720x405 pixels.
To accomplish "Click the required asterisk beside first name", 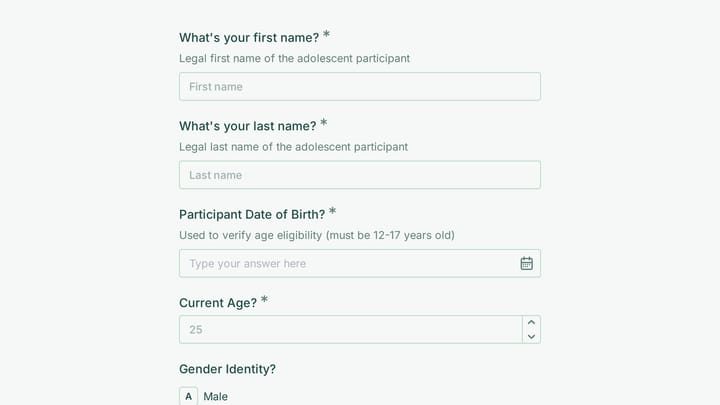I will [x=326, y=34].
